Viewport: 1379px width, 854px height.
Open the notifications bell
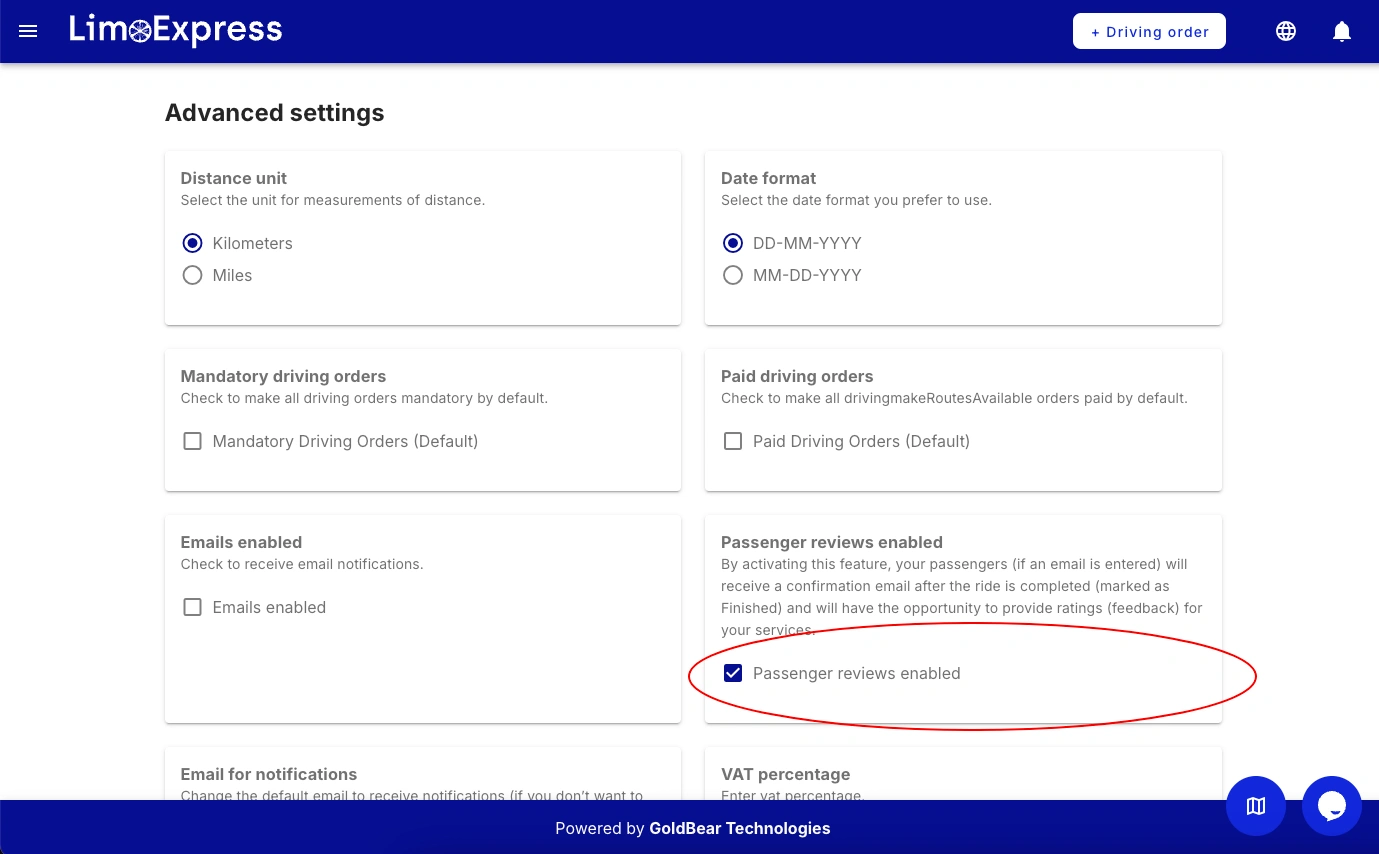click(x=1342, y=31)
